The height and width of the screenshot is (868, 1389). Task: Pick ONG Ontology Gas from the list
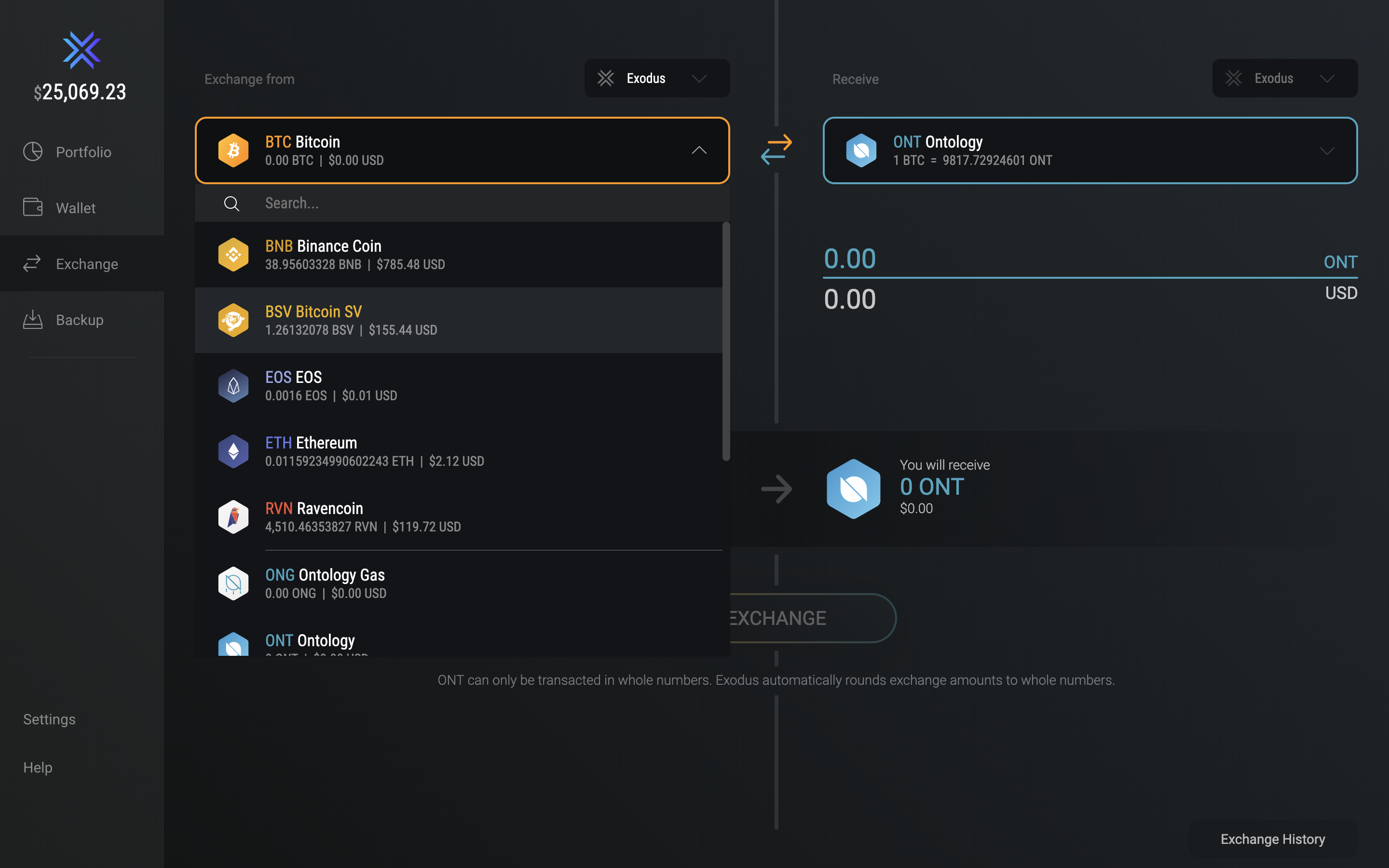pyautogui.click(x=458, y=583)
